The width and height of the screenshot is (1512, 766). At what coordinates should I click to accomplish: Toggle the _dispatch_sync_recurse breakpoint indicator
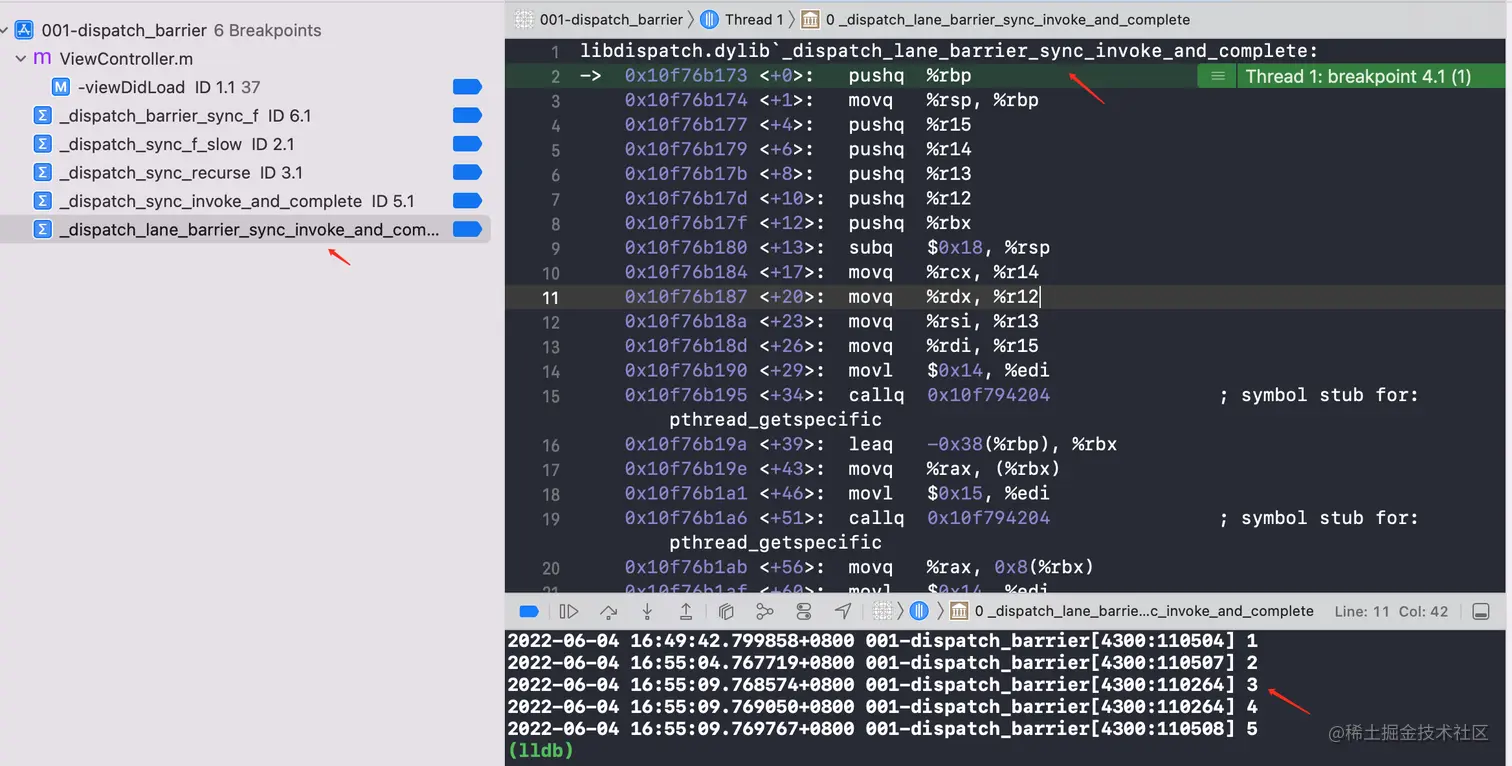pyautogui.click(x=467, y=173)
